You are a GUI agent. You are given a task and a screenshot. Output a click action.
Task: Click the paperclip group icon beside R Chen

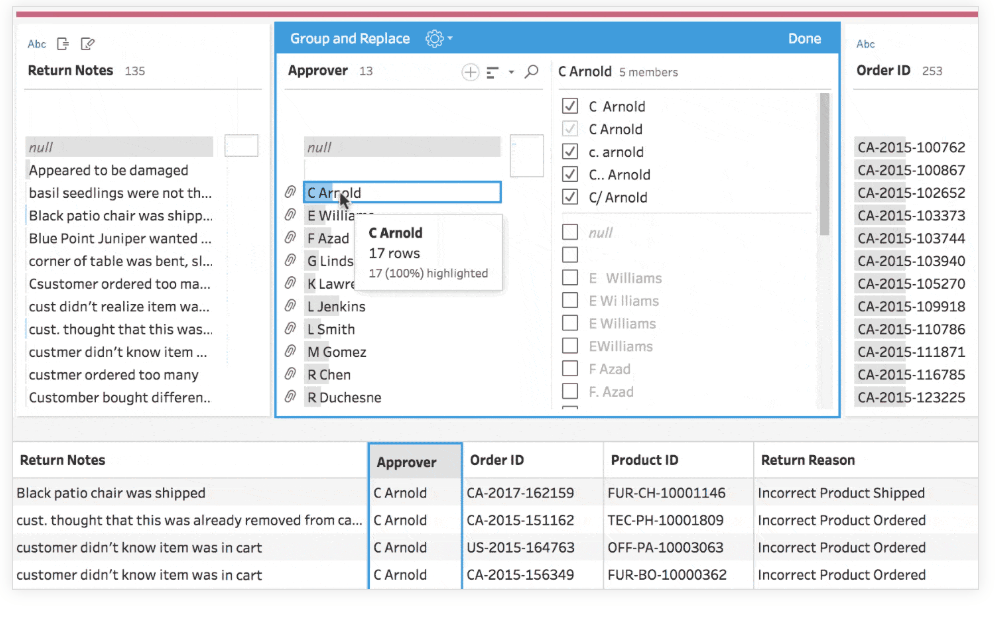(x=291, y=375)
